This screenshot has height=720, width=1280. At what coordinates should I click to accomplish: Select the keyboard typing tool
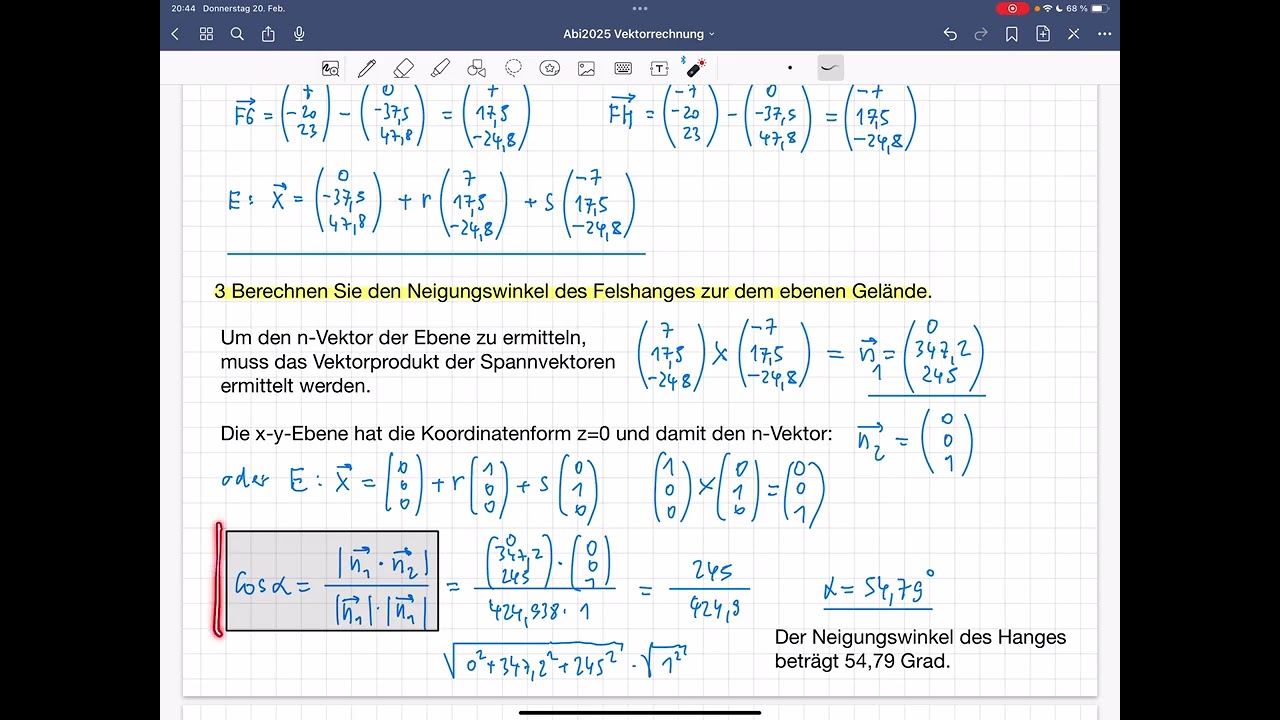tap(623, 68)
